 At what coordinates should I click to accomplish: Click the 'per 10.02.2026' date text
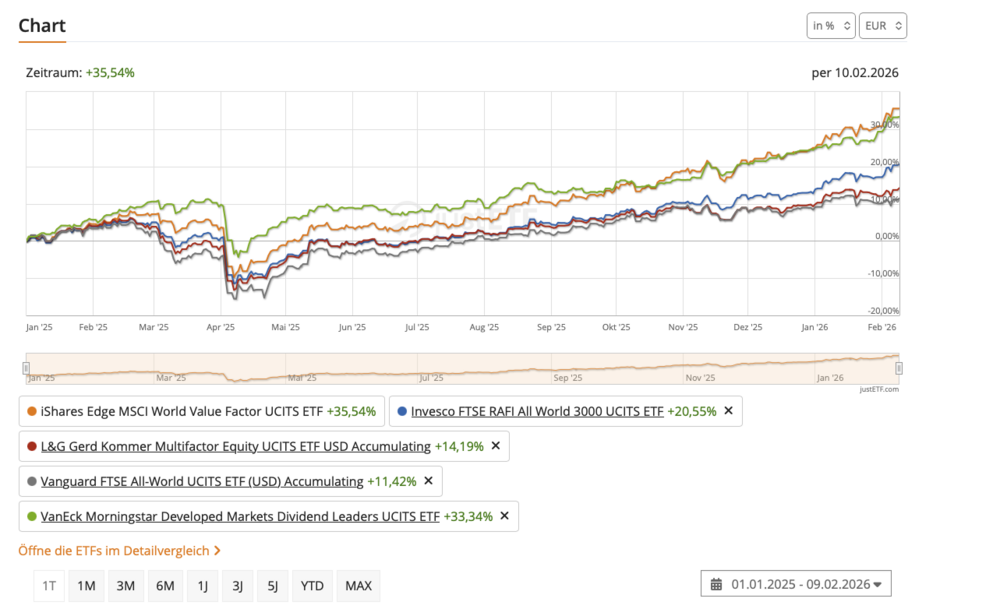pyautogui.click(x=855, y=73)
